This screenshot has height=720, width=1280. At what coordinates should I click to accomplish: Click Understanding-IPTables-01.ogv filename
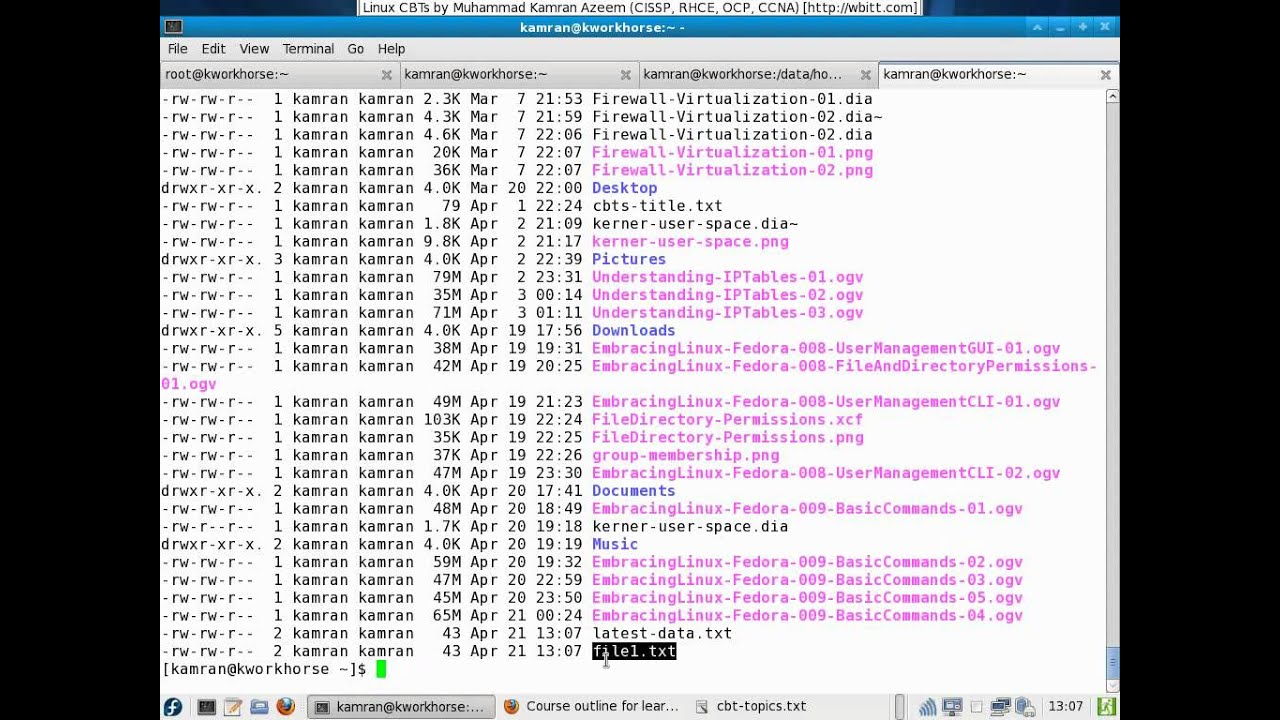click(727, 277)
